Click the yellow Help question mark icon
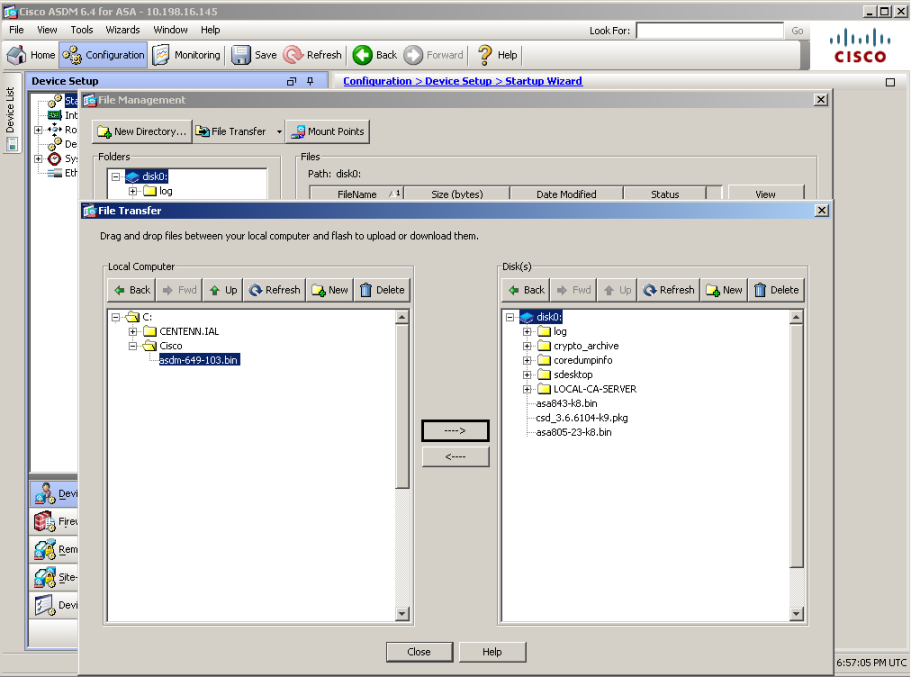This screenshot has width=911, height=677. point(485,55)
